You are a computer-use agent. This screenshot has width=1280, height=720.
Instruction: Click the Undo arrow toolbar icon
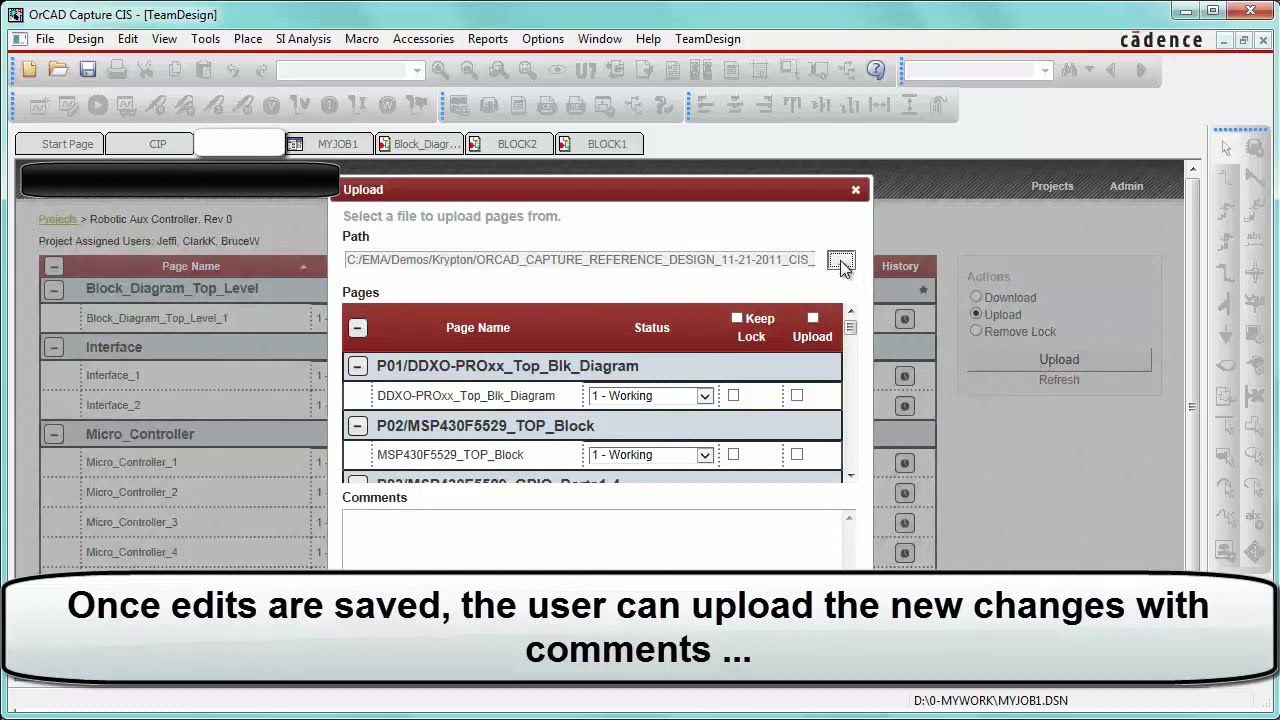(x=233, y=69)
